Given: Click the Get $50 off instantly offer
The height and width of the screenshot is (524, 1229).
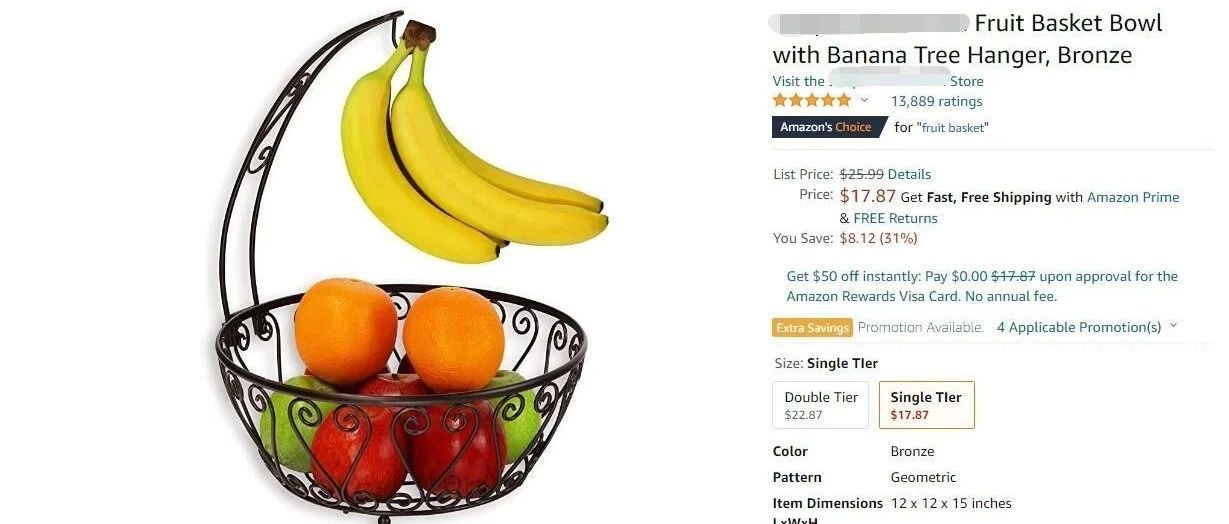Looking at the screenshot, I should point(982,286).
